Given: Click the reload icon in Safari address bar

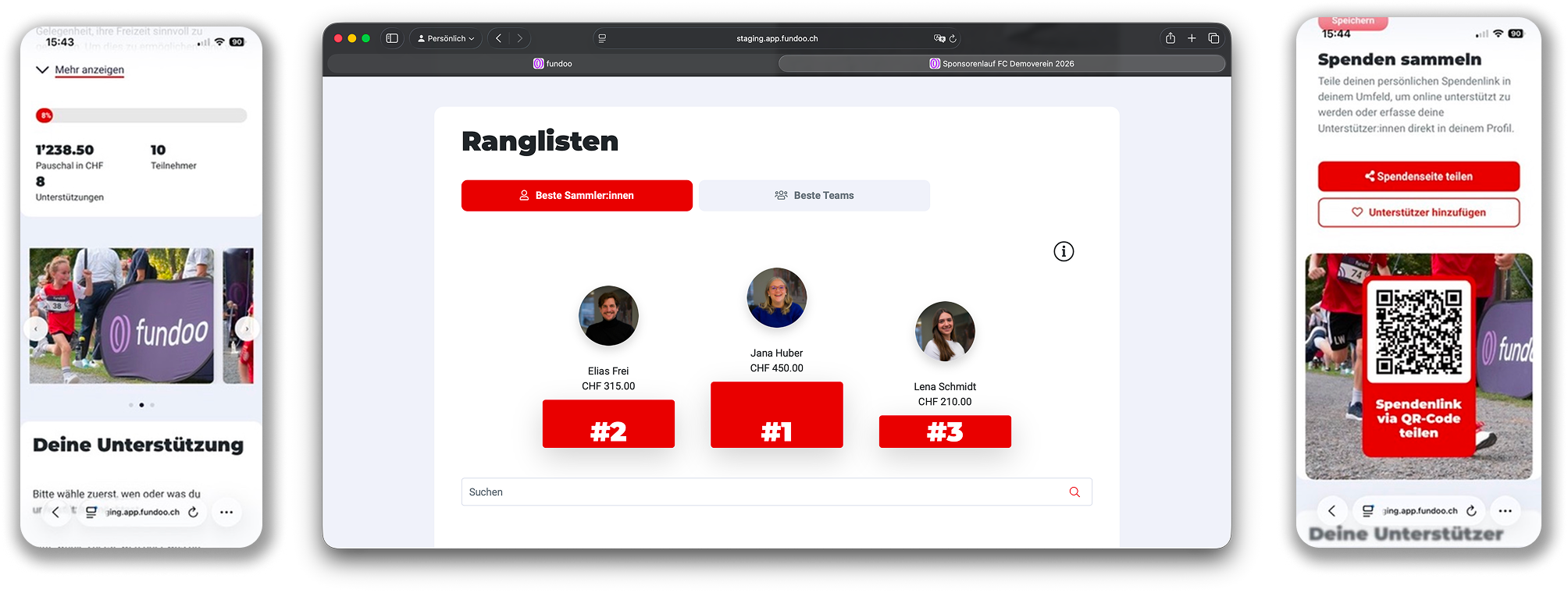Looking at the screenshot, I should tap(953, 38).
